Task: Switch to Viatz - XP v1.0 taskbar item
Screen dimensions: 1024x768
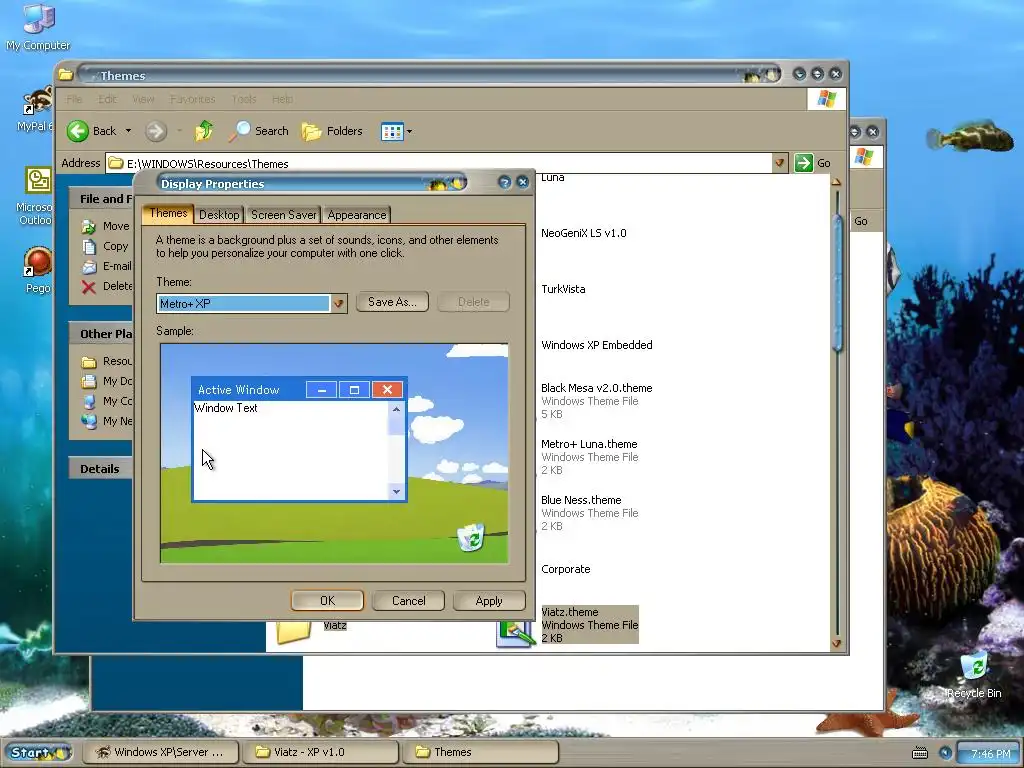Action: click(319, 752)
